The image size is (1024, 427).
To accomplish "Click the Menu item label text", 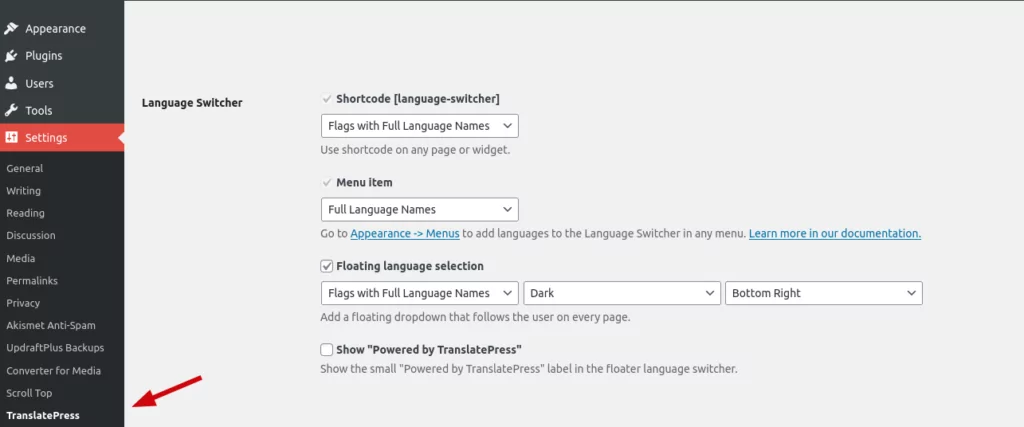I will [x=364, y=182].
